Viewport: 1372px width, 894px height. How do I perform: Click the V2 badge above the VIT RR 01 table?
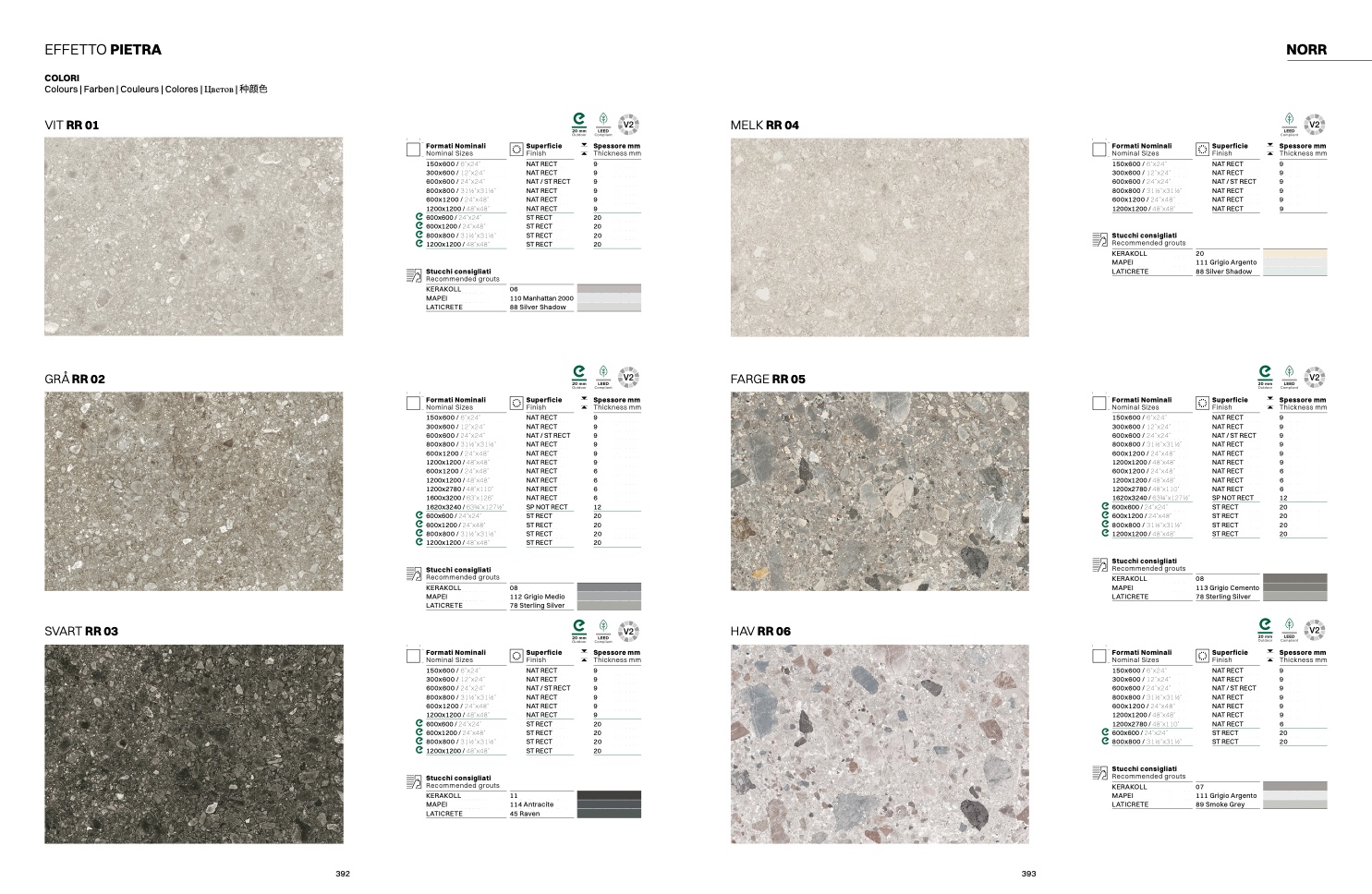tap(628, 125)
